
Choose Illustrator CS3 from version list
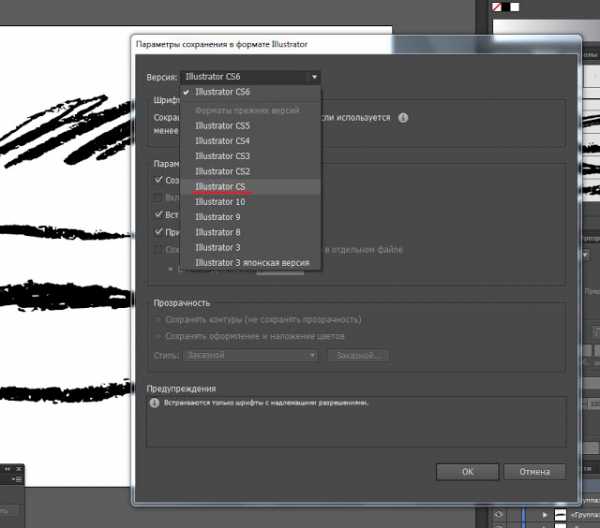(x=250, y=156)
